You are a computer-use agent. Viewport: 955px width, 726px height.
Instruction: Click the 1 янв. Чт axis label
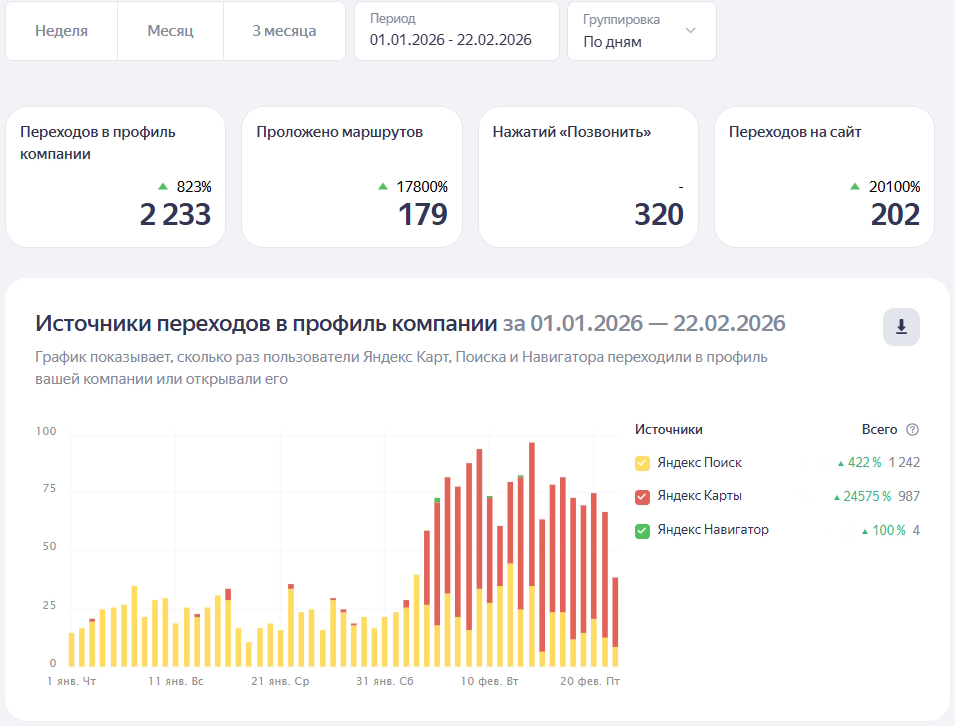72,681
